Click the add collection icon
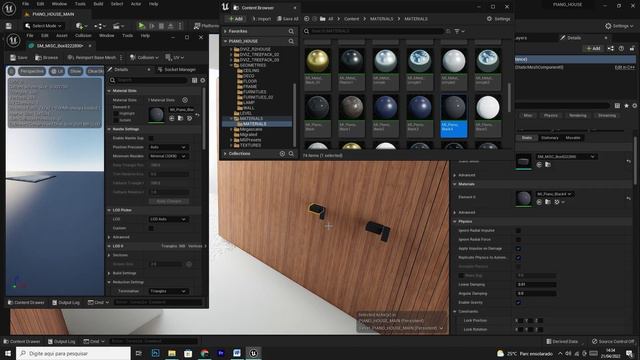The image size is (640, 360). [x=282, y=153]
